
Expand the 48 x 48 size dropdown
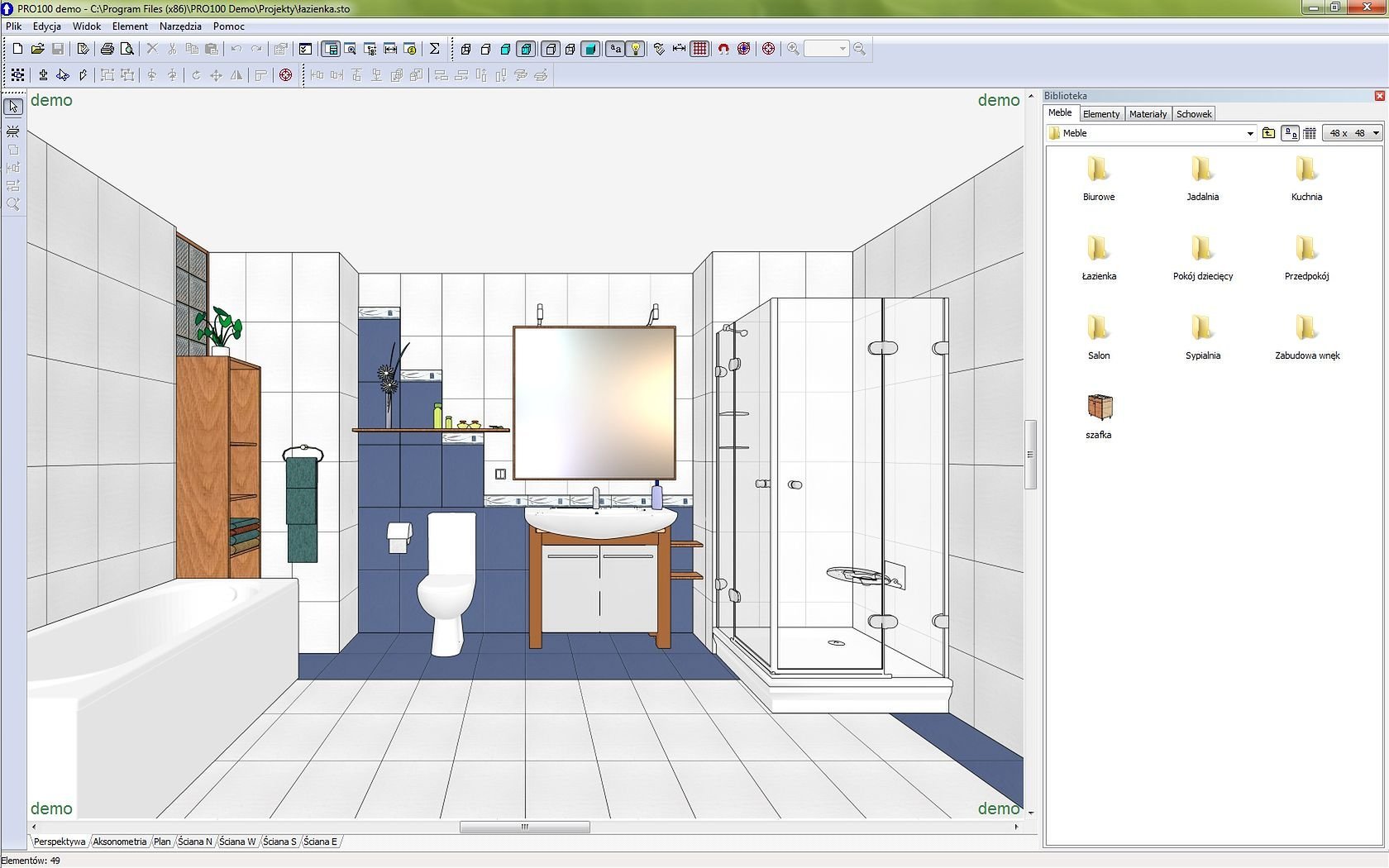click(1376, 133)
